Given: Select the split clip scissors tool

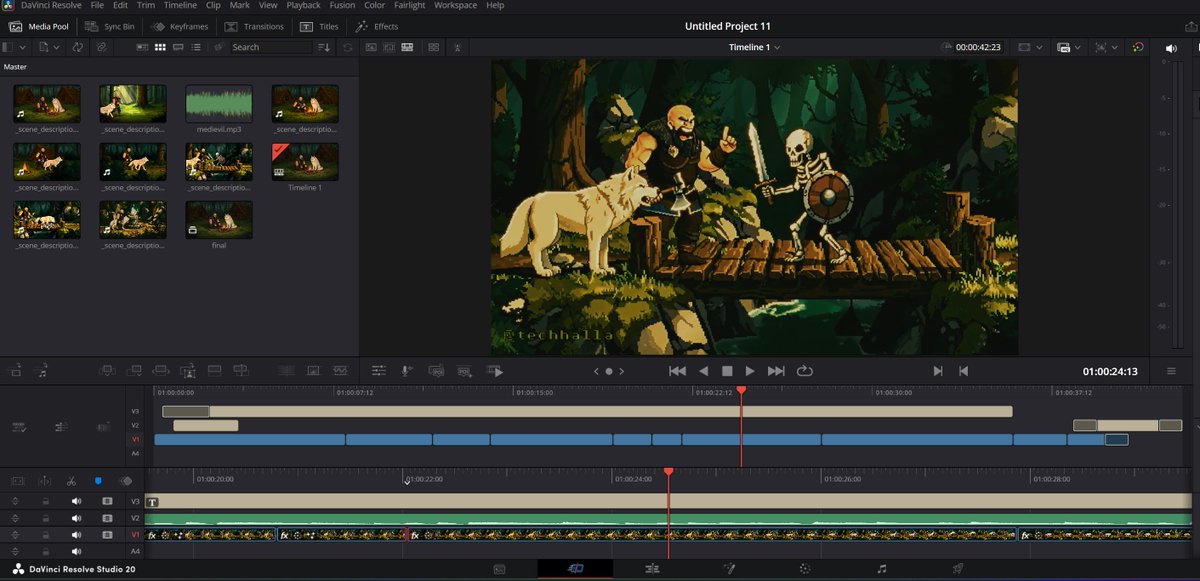Looking at the screenshot, I should click(71, 481).
